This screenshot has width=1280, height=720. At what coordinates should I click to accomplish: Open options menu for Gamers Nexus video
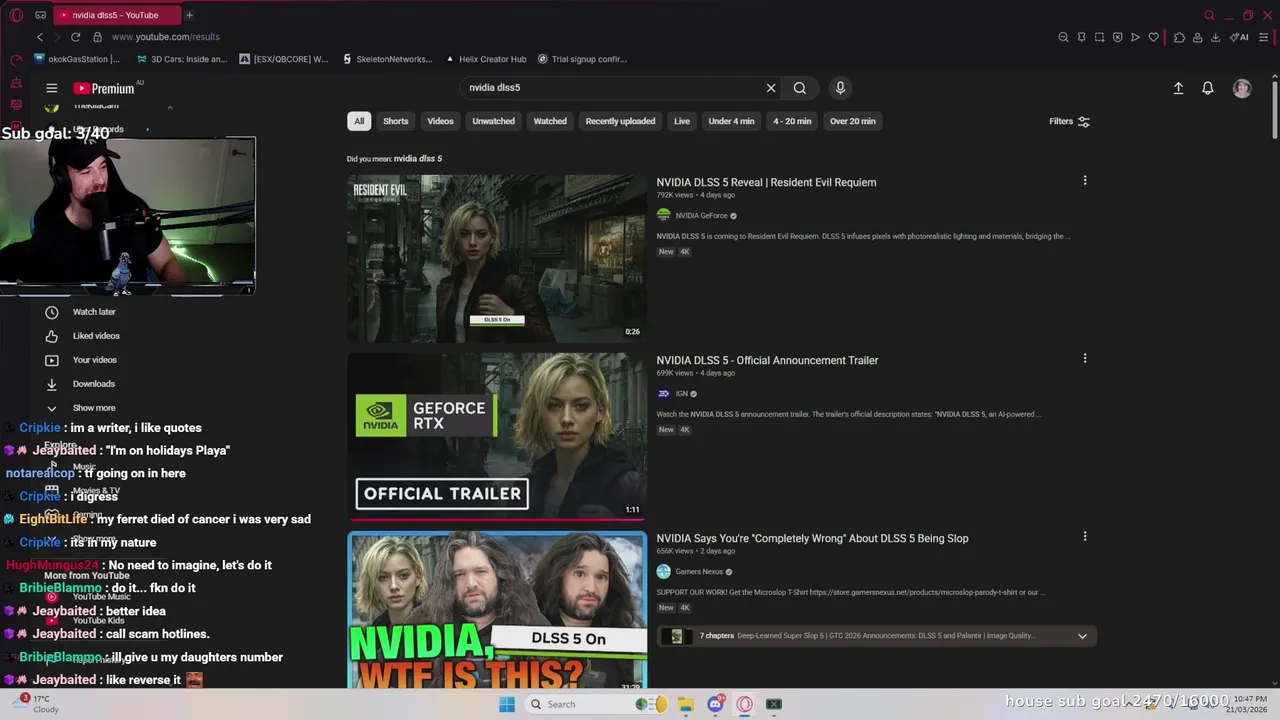click(1085, 537)
